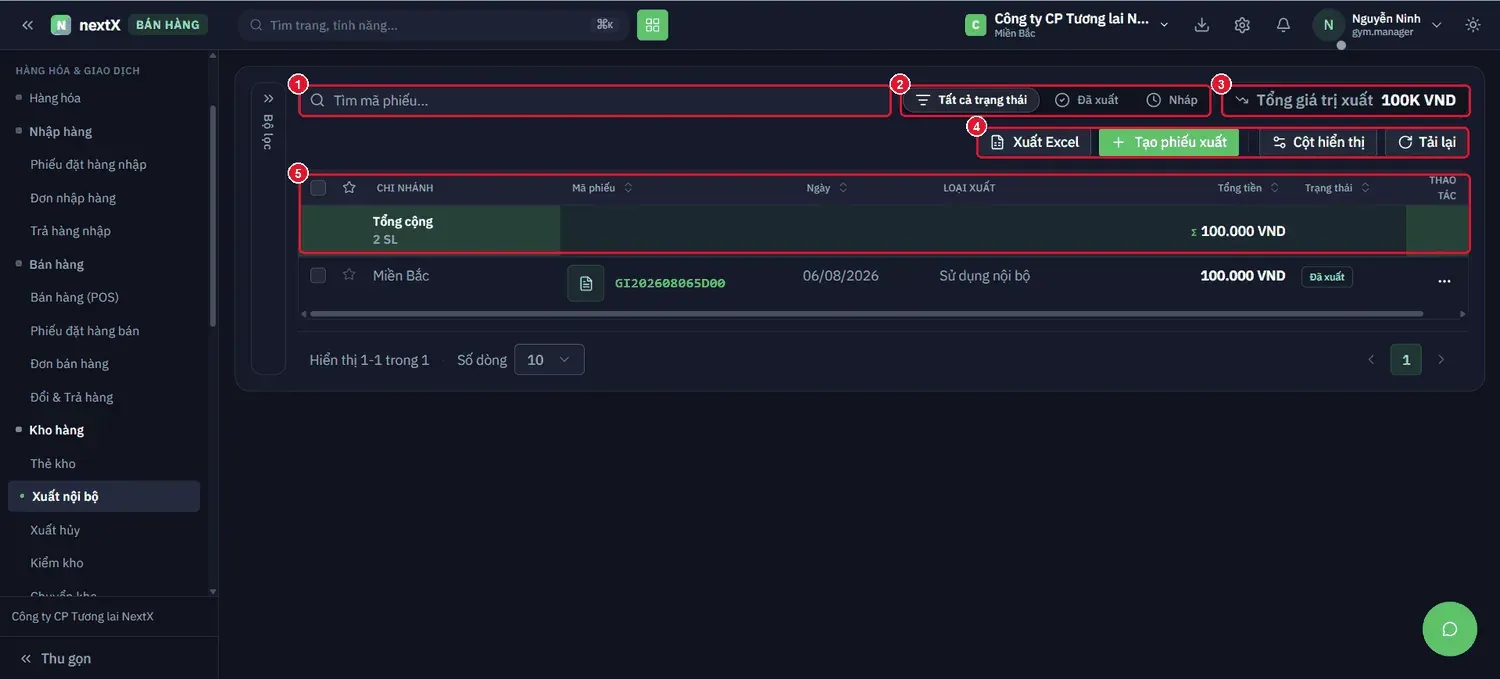Open the Số dòng rows-per-page dropdown

coord(549,360)
